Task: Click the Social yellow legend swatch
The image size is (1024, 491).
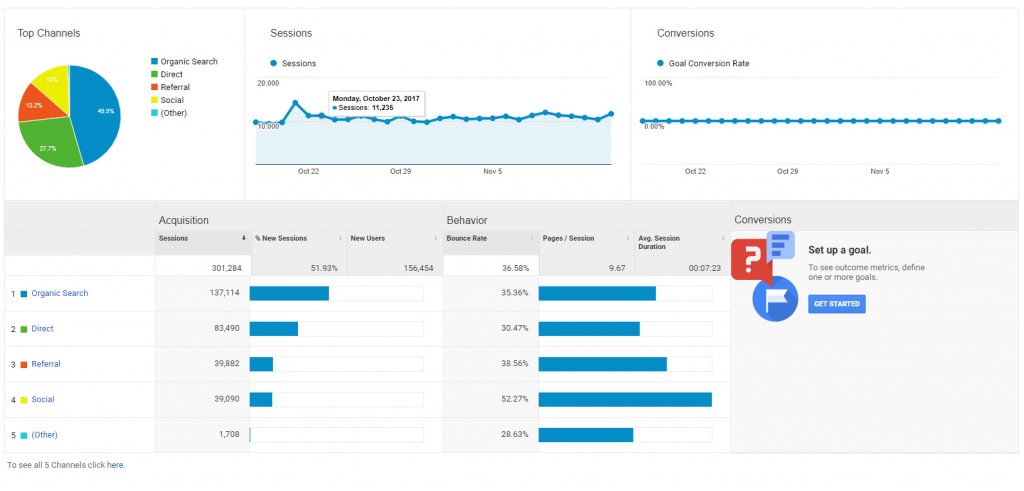Action: click(154, 100)
